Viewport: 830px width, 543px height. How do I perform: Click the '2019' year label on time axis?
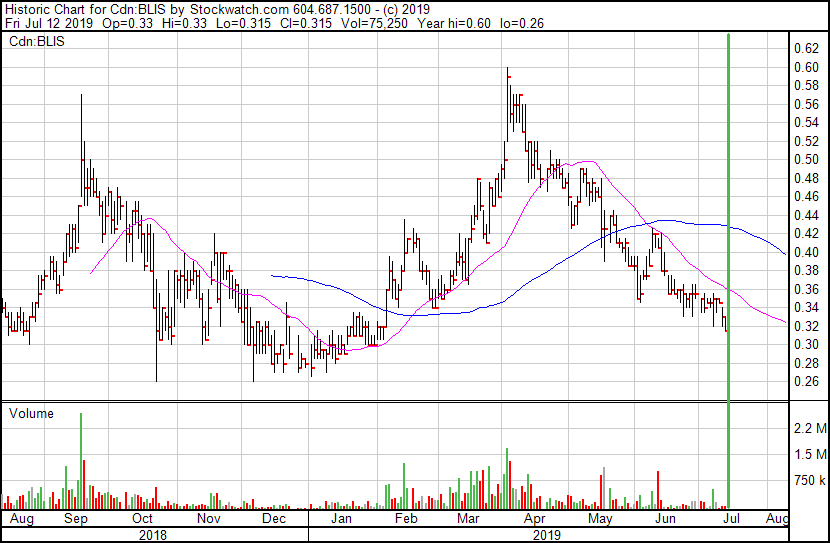546,535
